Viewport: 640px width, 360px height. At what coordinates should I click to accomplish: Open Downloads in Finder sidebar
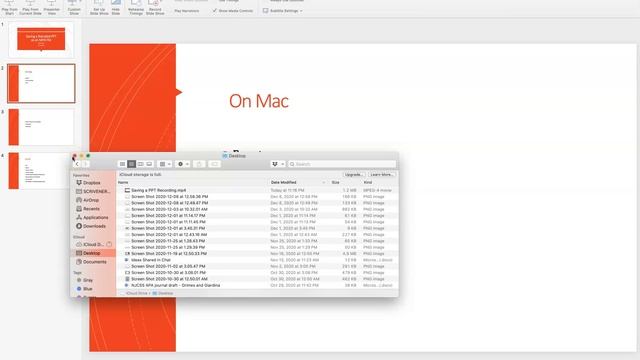click(x=91, y=226)
